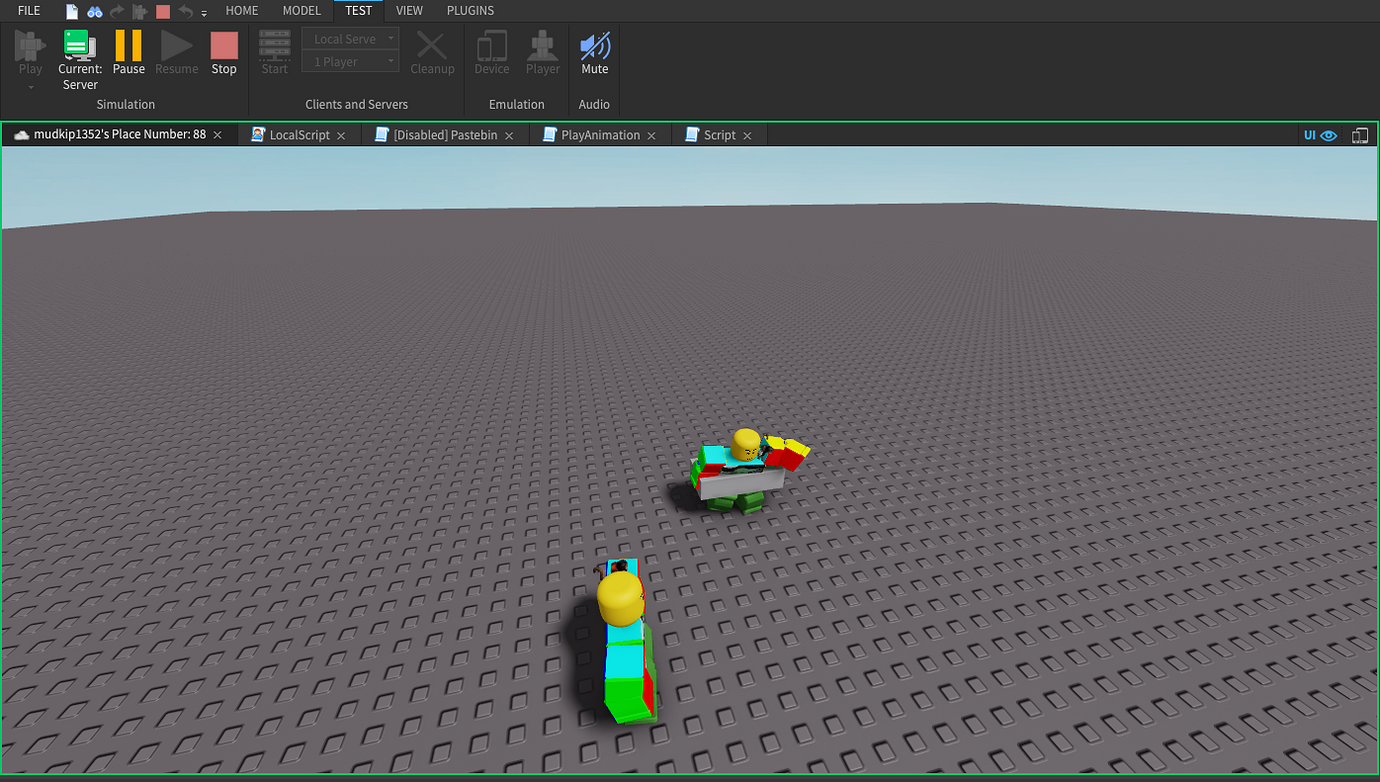Run Cleanup for local servers
Image resolution: width=1380 pixels, height=782 pixels.
432,52
